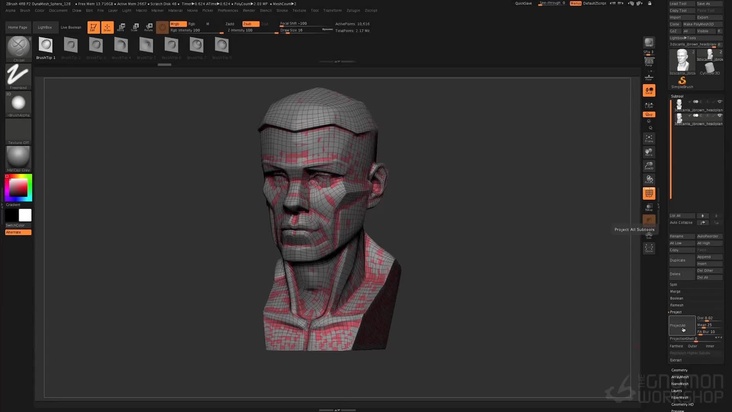Click the Zoom3D view icon
Viewport: 732px width, 412px height.
point(649,166)
